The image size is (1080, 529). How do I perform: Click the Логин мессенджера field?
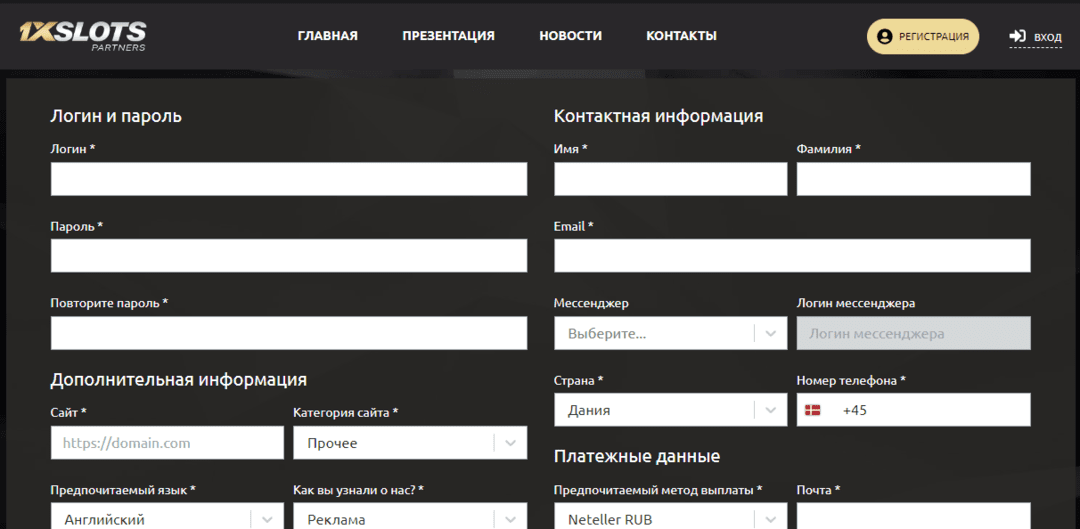[x=913, y=333]
